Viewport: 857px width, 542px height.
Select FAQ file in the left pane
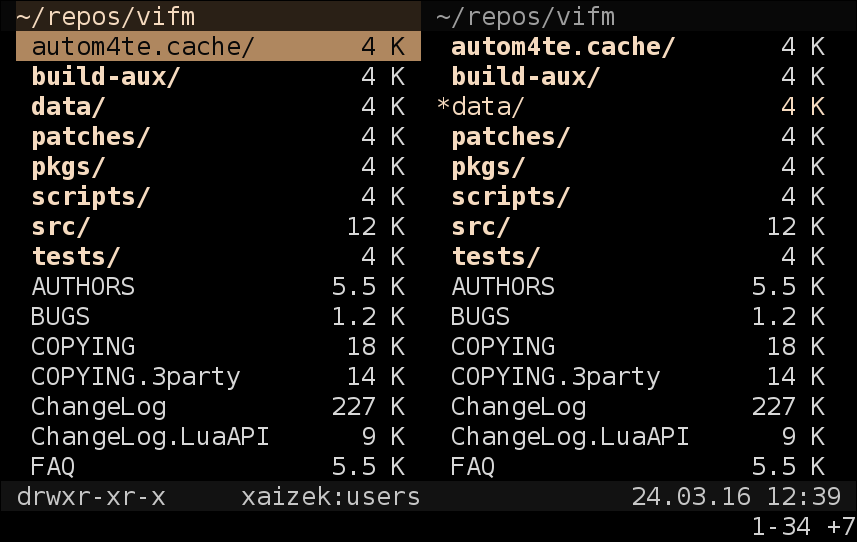tap(219, 467)
